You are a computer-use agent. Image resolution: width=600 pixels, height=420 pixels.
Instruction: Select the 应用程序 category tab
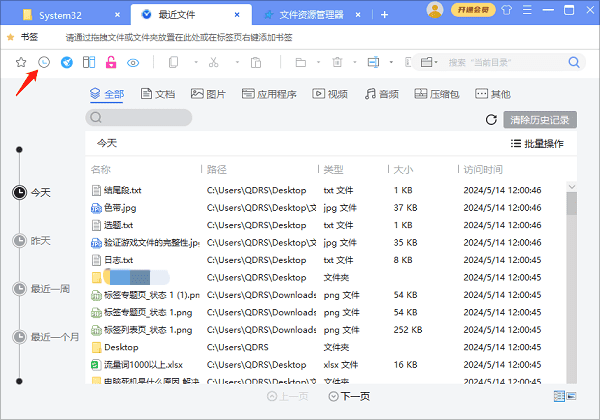click(269, 94)
